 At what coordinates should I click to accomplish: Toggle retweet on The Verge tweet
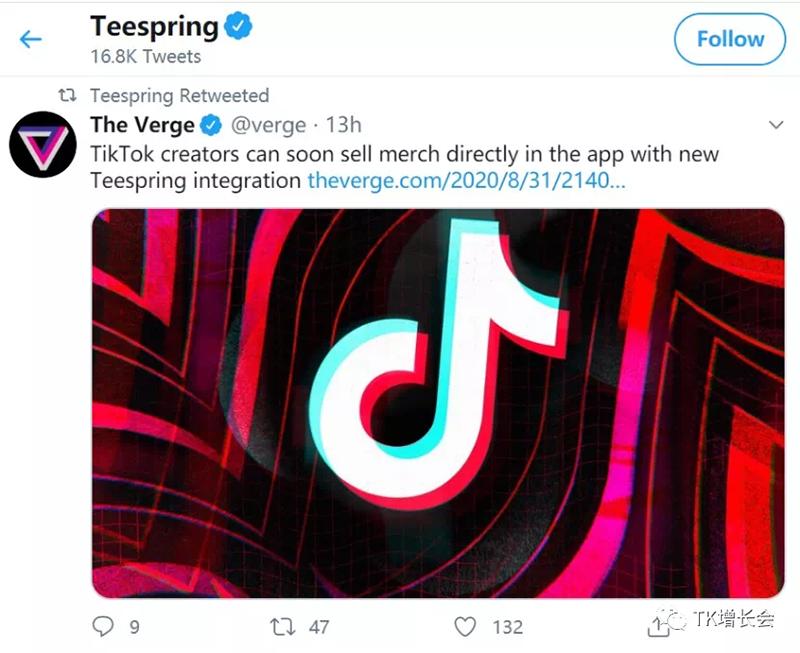(284, 627)
